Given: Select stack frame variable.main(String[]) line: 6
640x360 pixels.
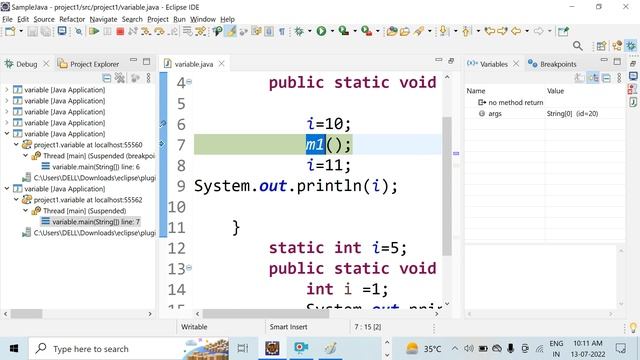Looking at the screenshot, I should 91,167.
